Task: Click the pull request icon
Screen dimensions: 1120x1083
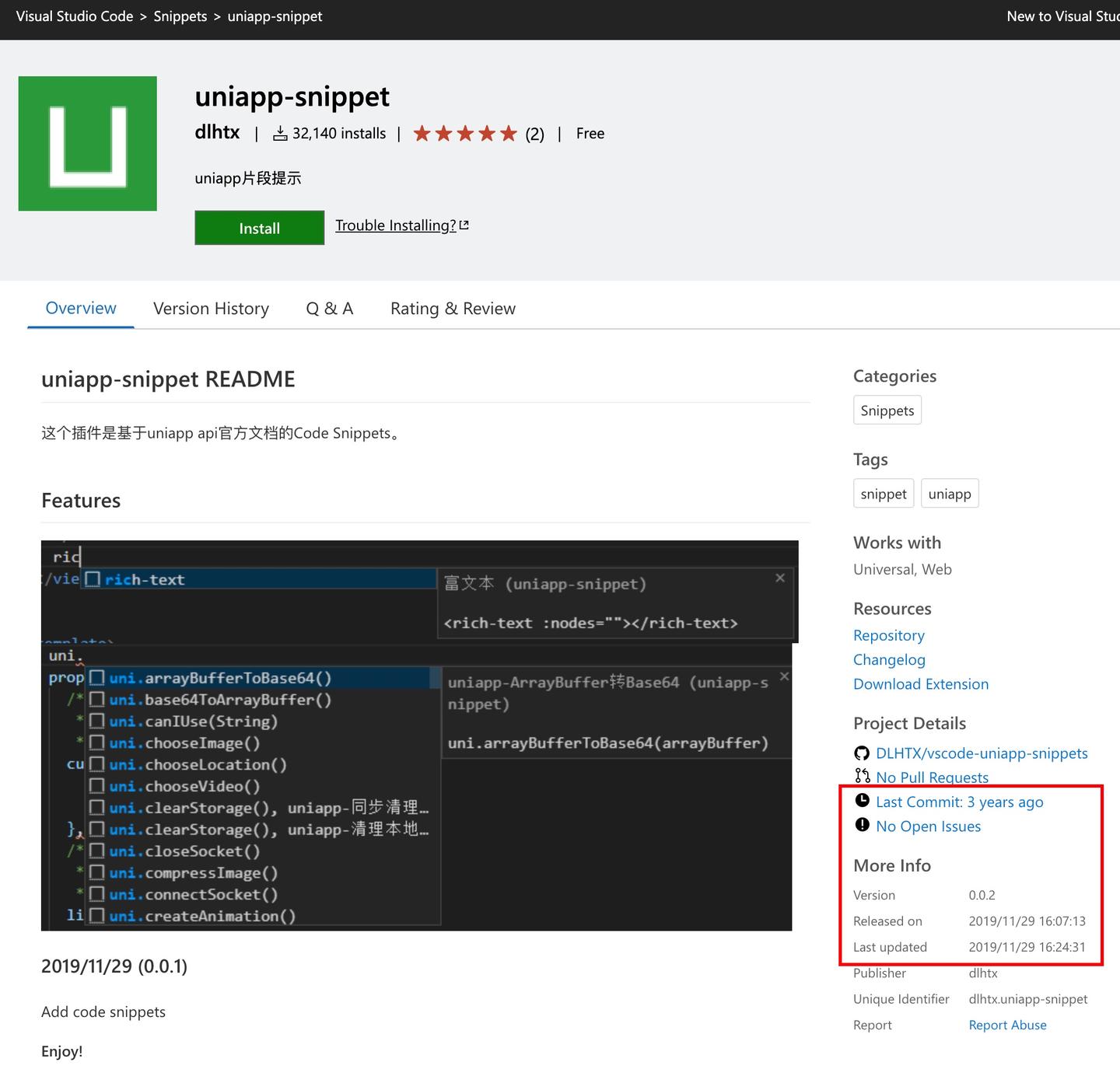Action: click(x=862, y=776)
